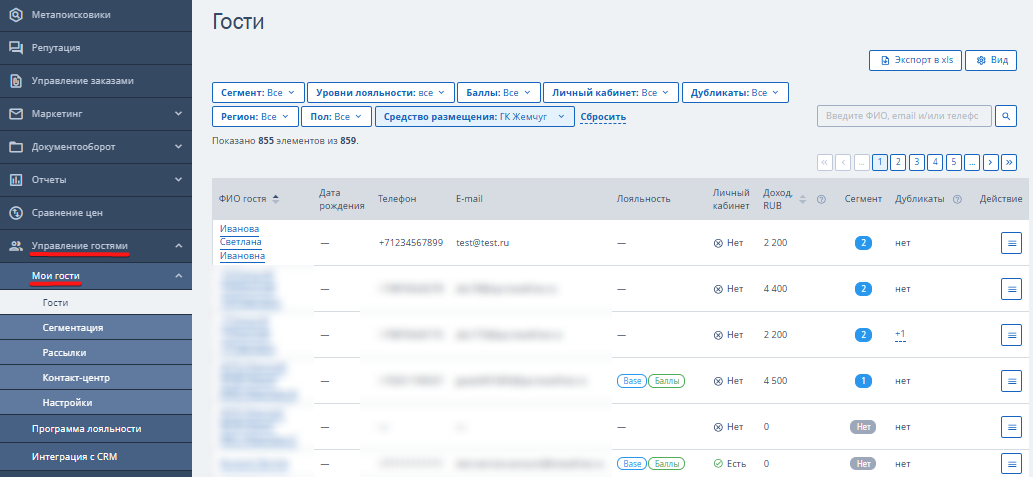Image resolution: width=1033 pixels, height=477 pixels.
Task: Open guest Иванова Светлана Ивановна link
Action: click(x=242, y=242)
